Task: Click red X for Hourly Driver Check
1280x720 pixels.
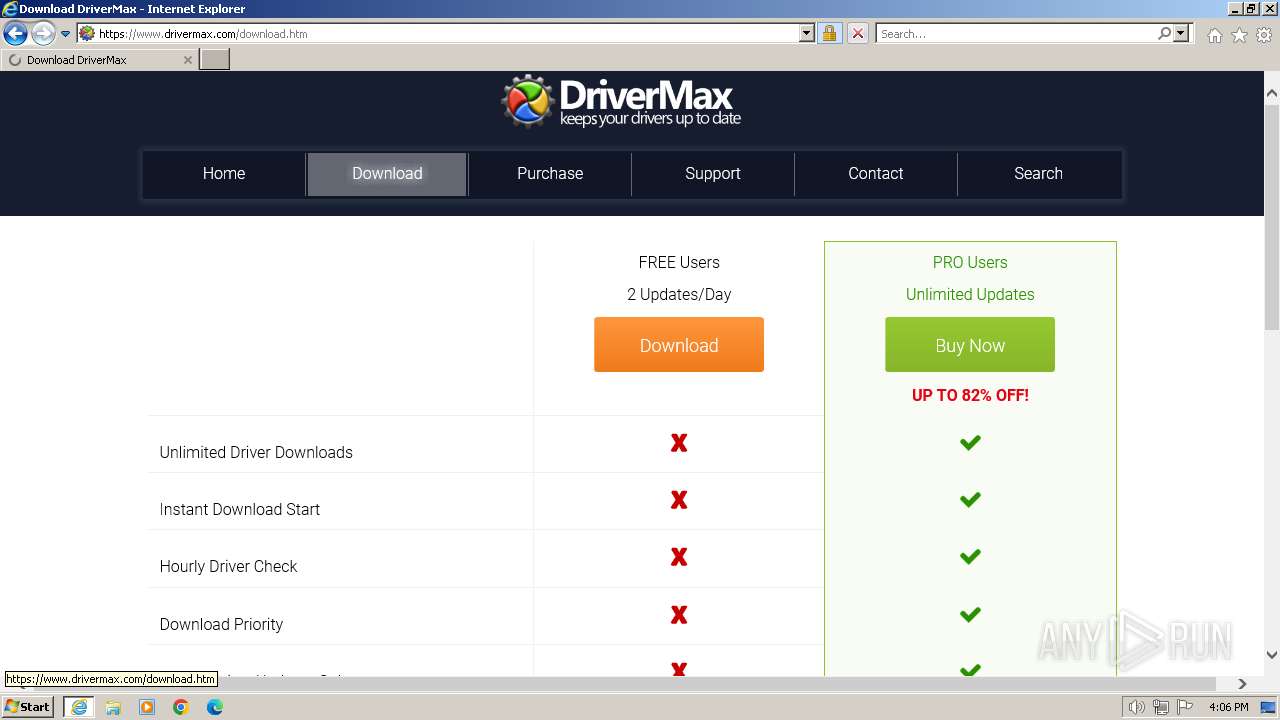Action: 679,557
